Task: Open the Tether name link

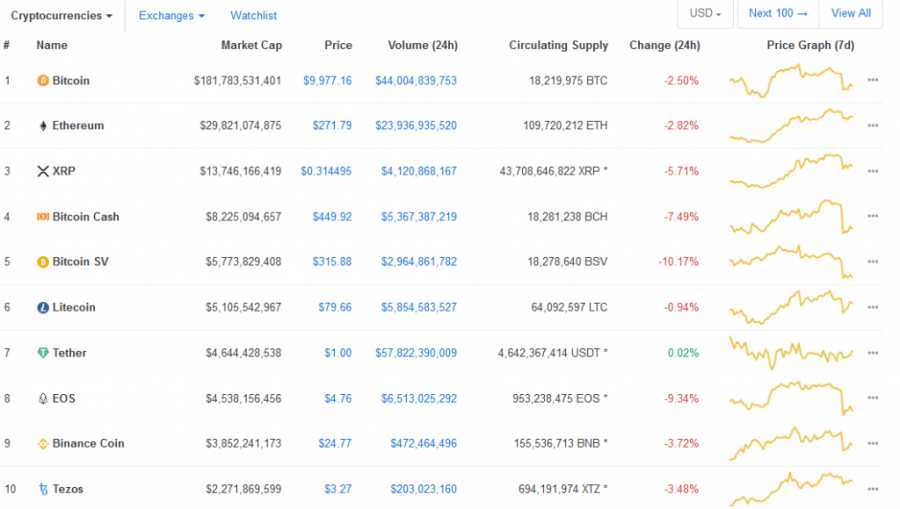Action: click(x=69, y=352)
